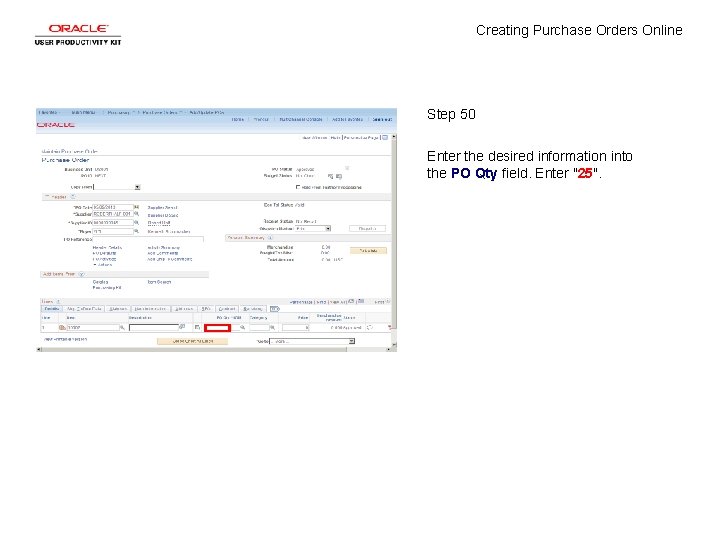Open the Dispatch Method dropdown
This screenshot has width=720, height=540.
(x=328, y=228)
